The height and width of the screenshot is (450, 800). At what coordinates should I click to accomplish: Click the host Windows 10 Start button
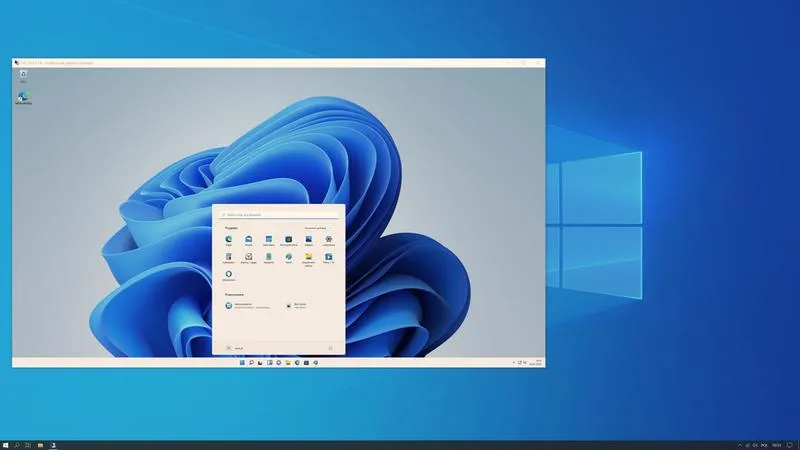tap(5, 445)
